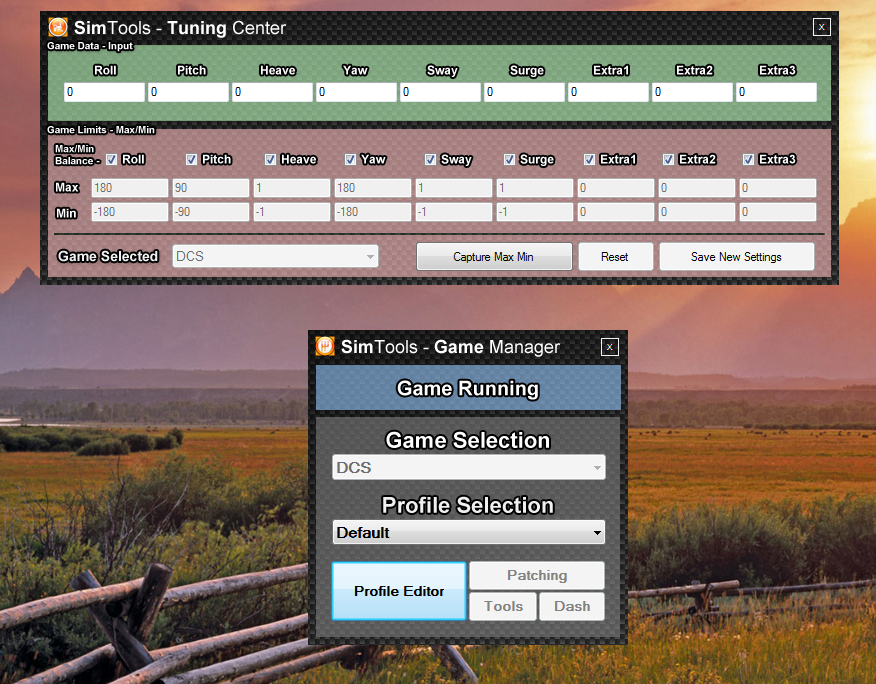The image size is (876, 684).
Task: Toggle the Pitch Max/Min balance checkbox
Action: pyautogui.click(x=191, y=160)
